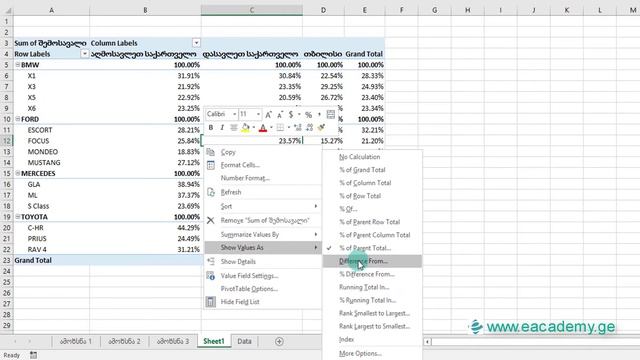Collapse the TOYOTA group
Screen dimensions: 640x360
[18, 217]
